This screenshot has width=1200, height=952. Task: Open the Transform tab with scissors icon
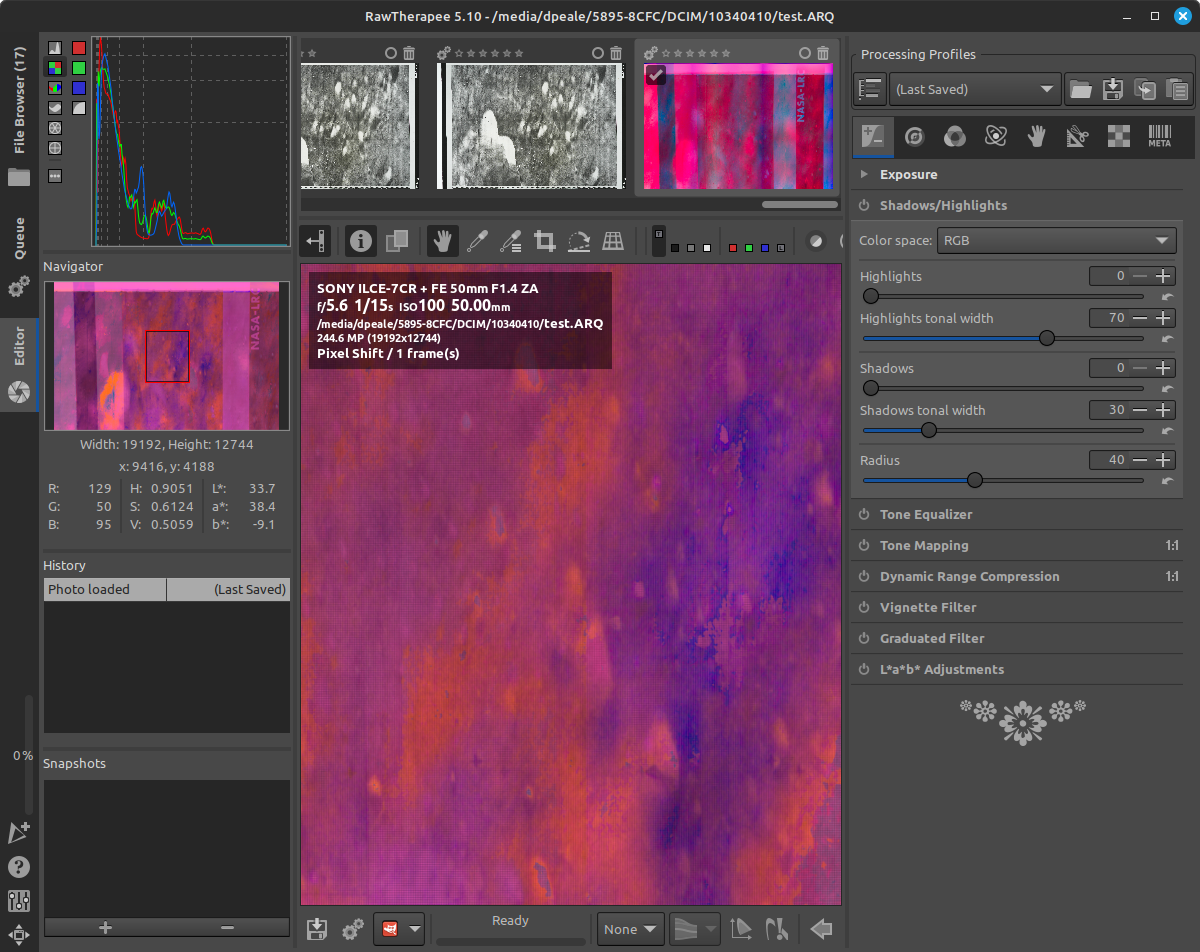1077,136
